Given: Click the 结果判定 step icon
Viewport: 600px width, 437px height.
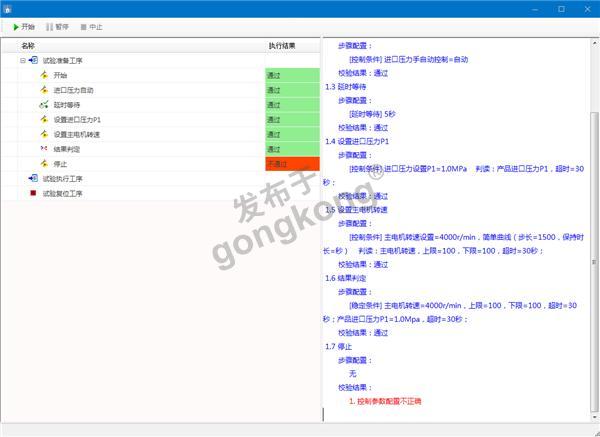Looking at the screenshot, I should click(x=44, y=149).
